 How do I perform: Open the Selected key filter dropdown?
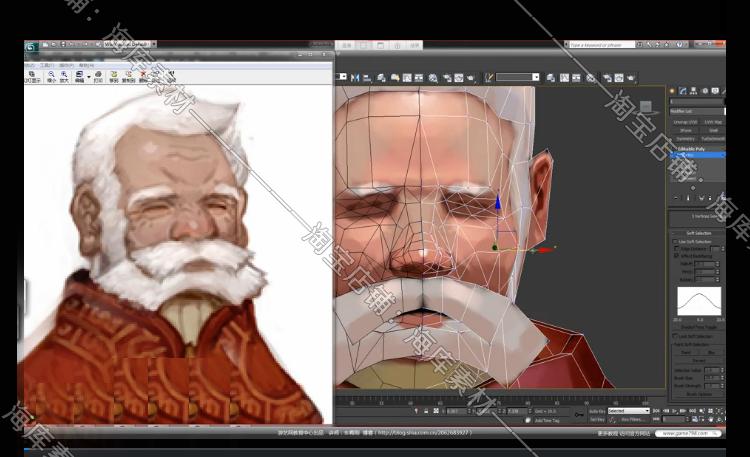click(x=628, y=411)
